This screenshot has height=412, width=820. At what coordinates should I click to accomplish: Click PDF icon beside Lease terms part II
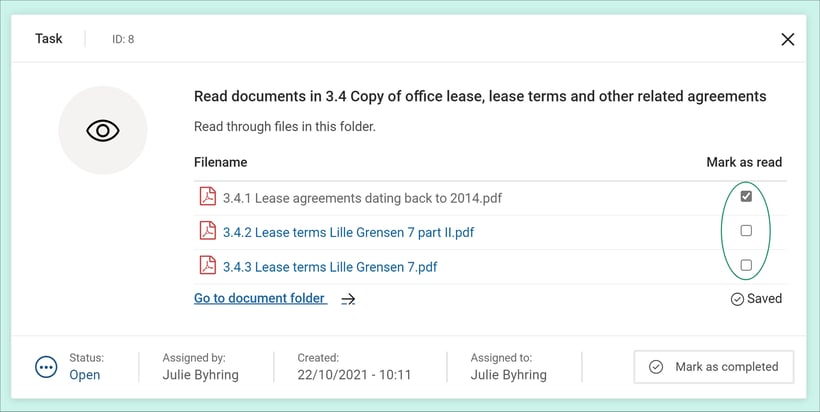click(x=207, y=231)
